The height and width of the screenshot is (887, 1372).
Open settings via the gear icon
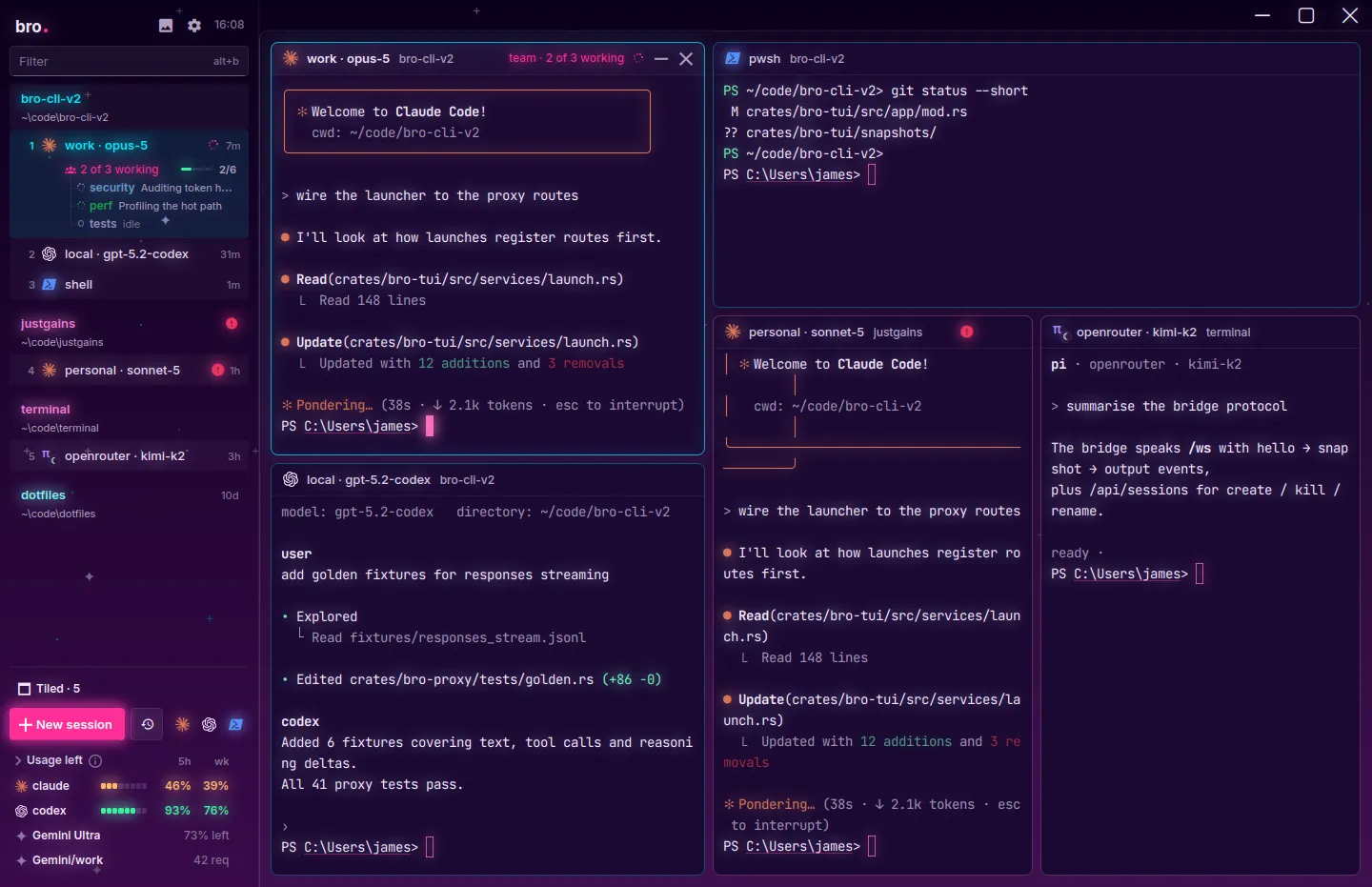(194, 26)
